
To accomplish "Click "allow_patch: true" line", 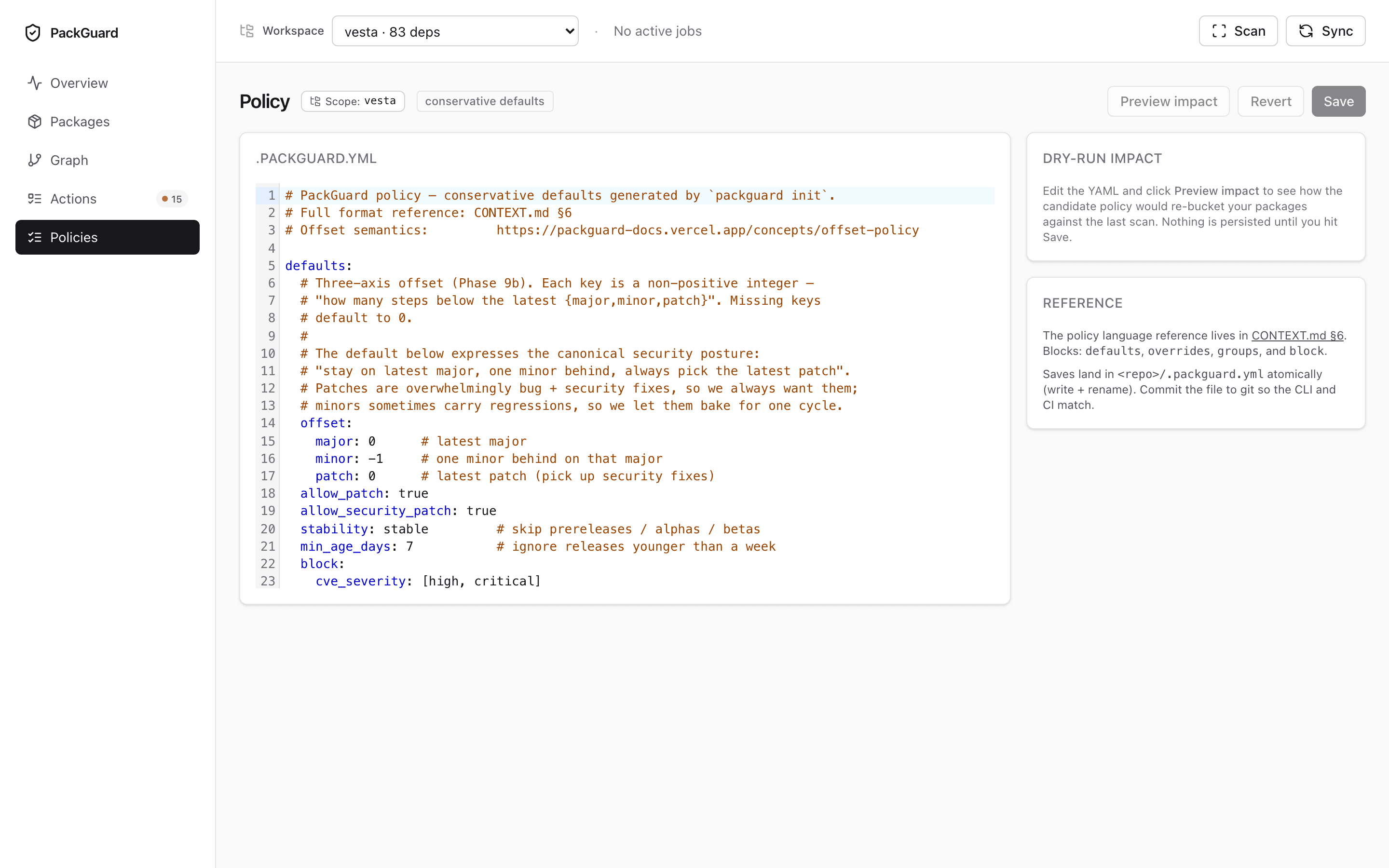I will pyautogui.click(x=364, y=493).
